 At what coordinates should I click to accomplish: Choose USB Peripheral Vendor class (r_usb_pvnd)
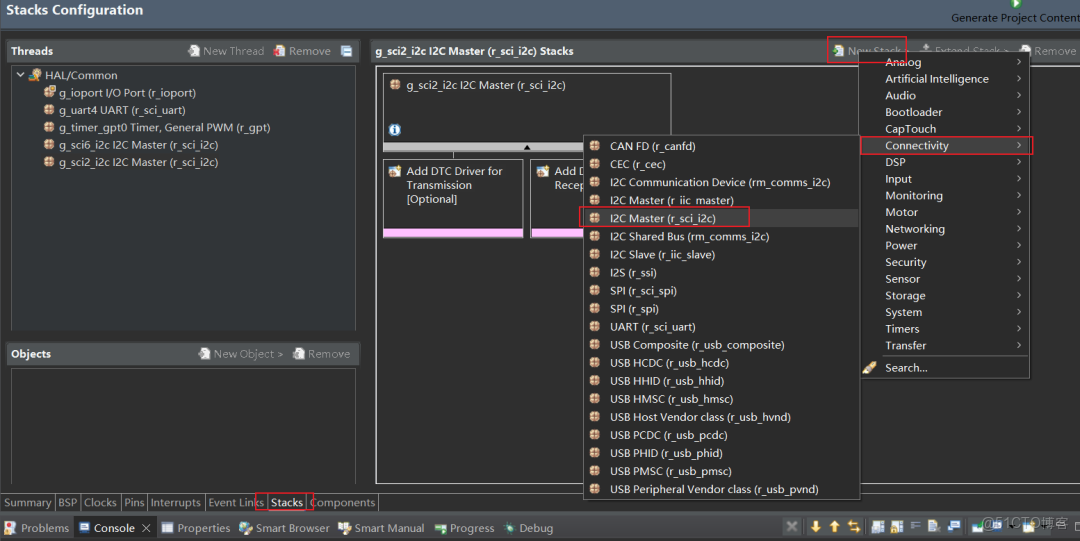coord(721,489)
